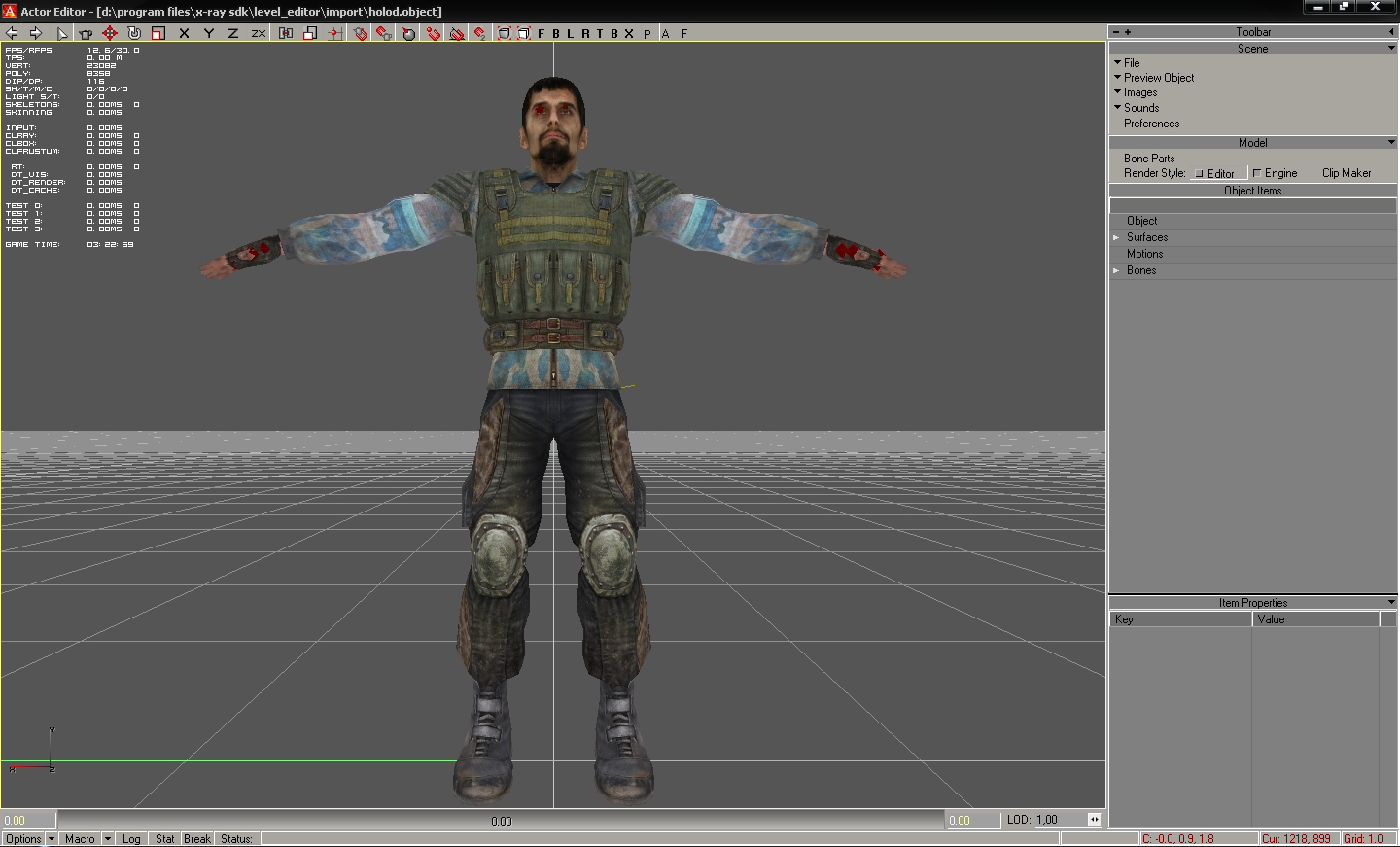Activate the Rotate tool icon

134,33
